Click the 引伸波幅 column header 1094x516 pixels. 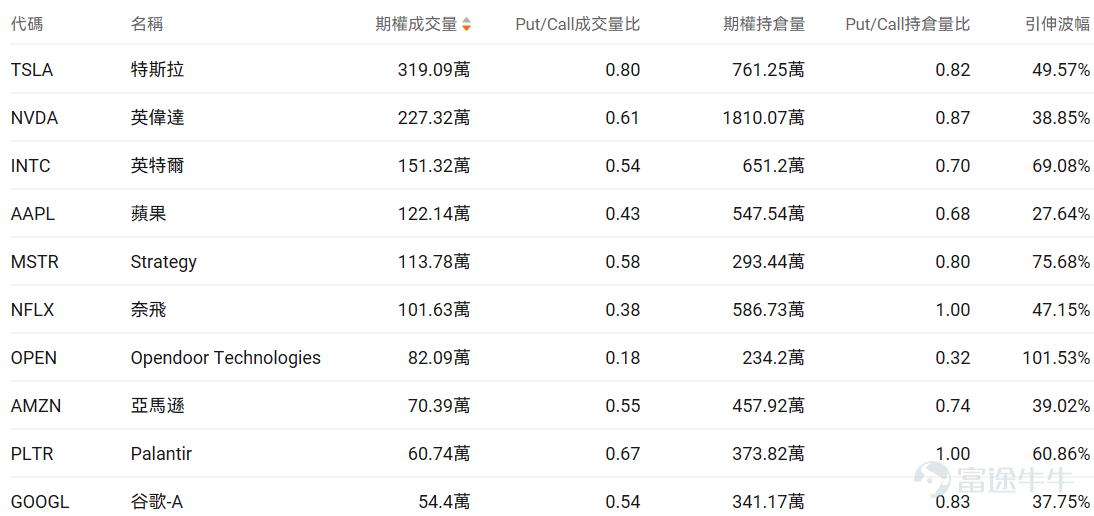click(x=1057, y=24)
